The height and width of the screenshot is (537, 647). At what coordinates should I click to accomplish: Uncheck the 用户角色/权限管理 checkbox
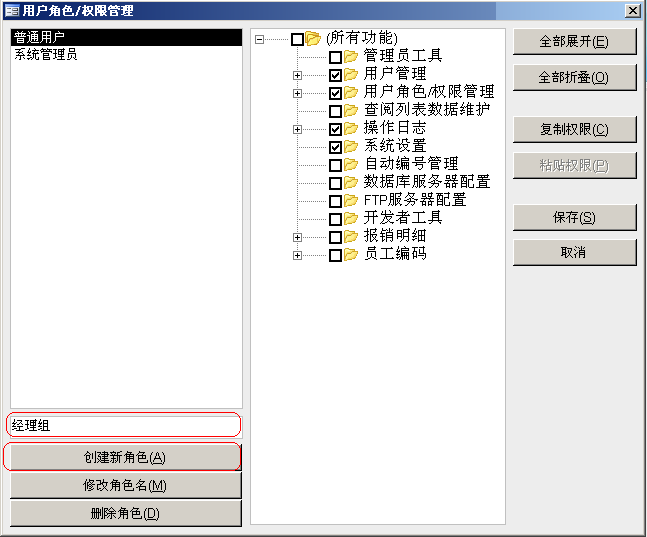pyautogui.click(x=335, y=93)
